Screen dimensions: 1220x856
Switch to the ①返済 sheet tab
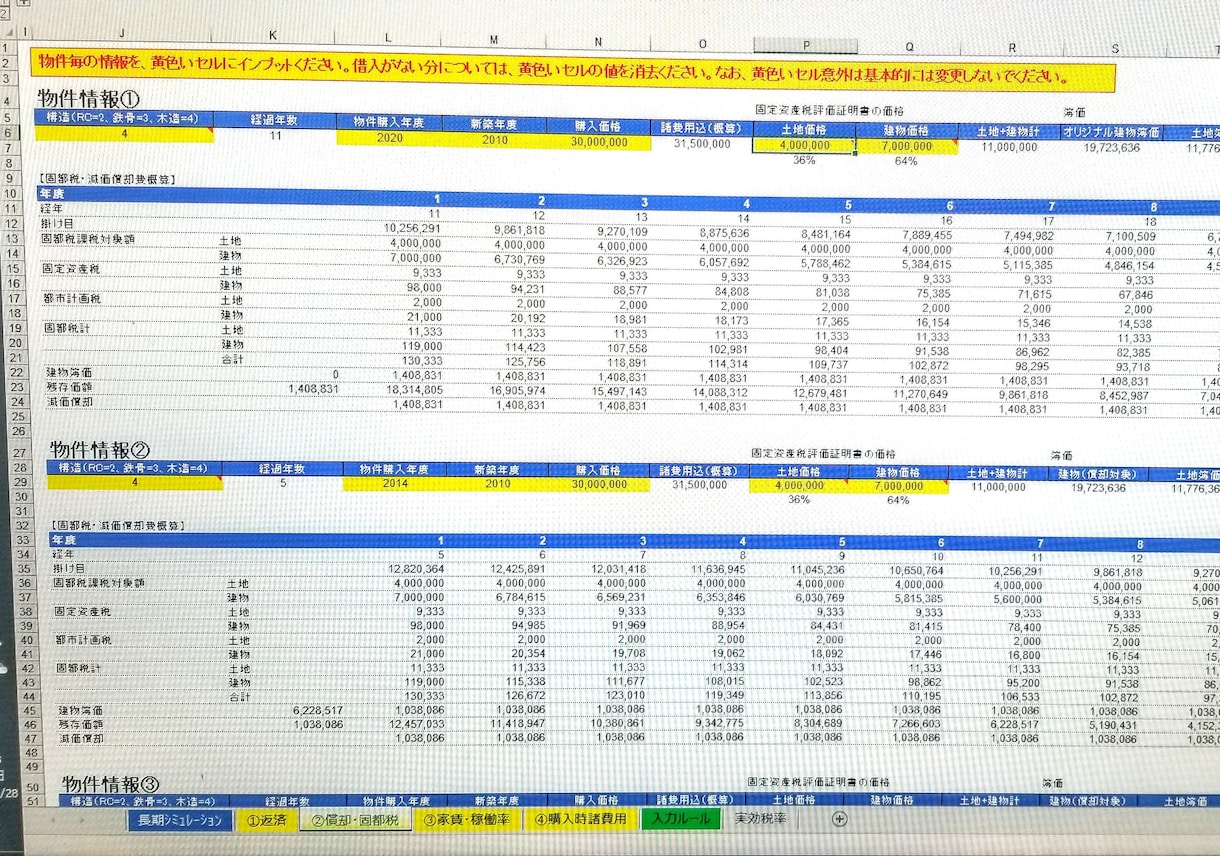pos(265,820)
